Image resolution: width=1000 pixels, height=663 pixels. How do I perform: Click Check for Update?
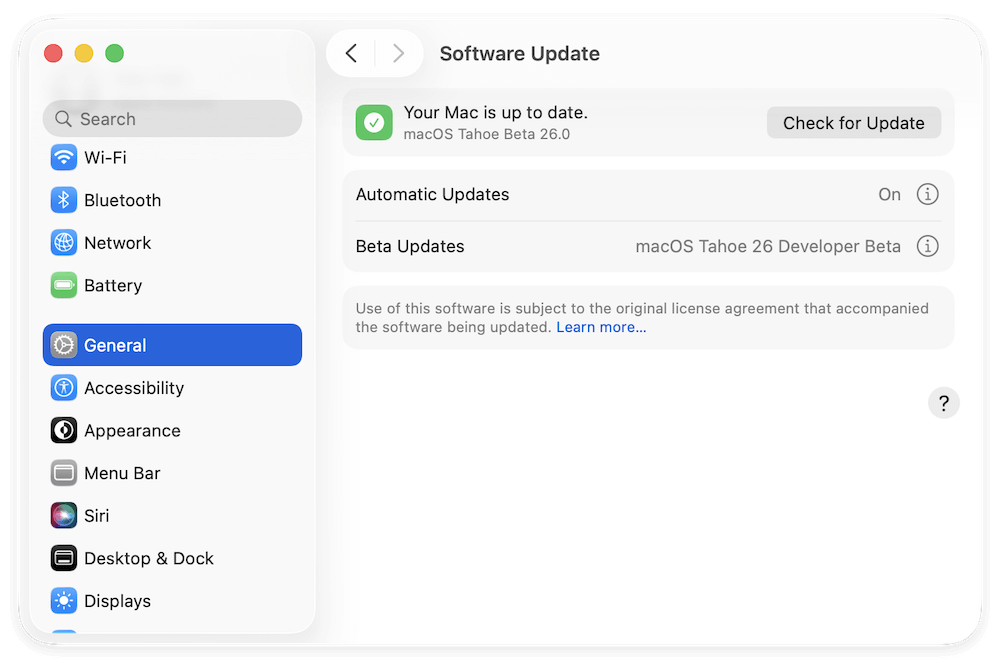[853, 122]
